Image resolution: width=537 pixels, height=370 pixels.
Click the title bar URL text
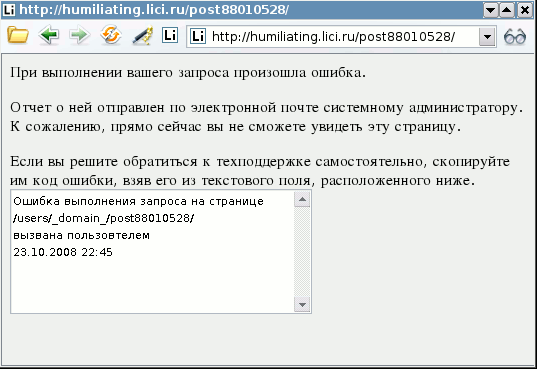pos(154,10)
